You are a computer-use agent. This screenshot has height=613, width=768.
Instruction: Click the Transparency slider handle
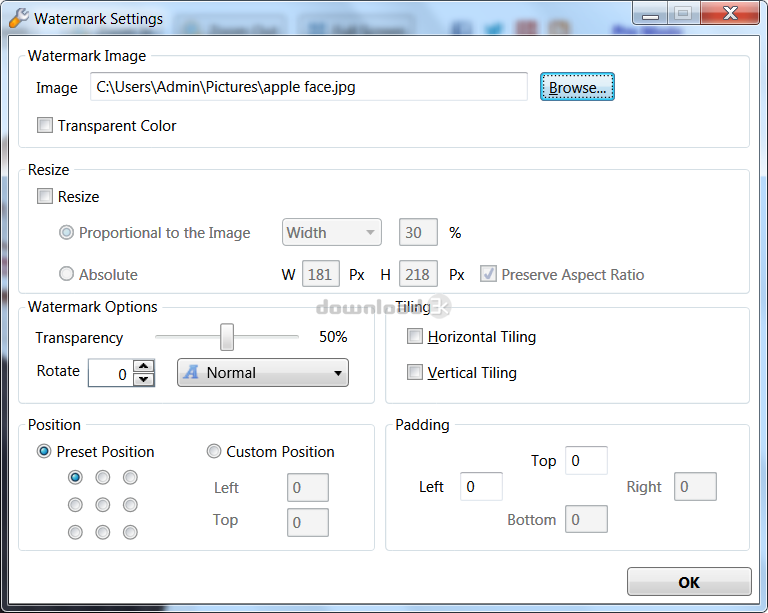[227, 337]
